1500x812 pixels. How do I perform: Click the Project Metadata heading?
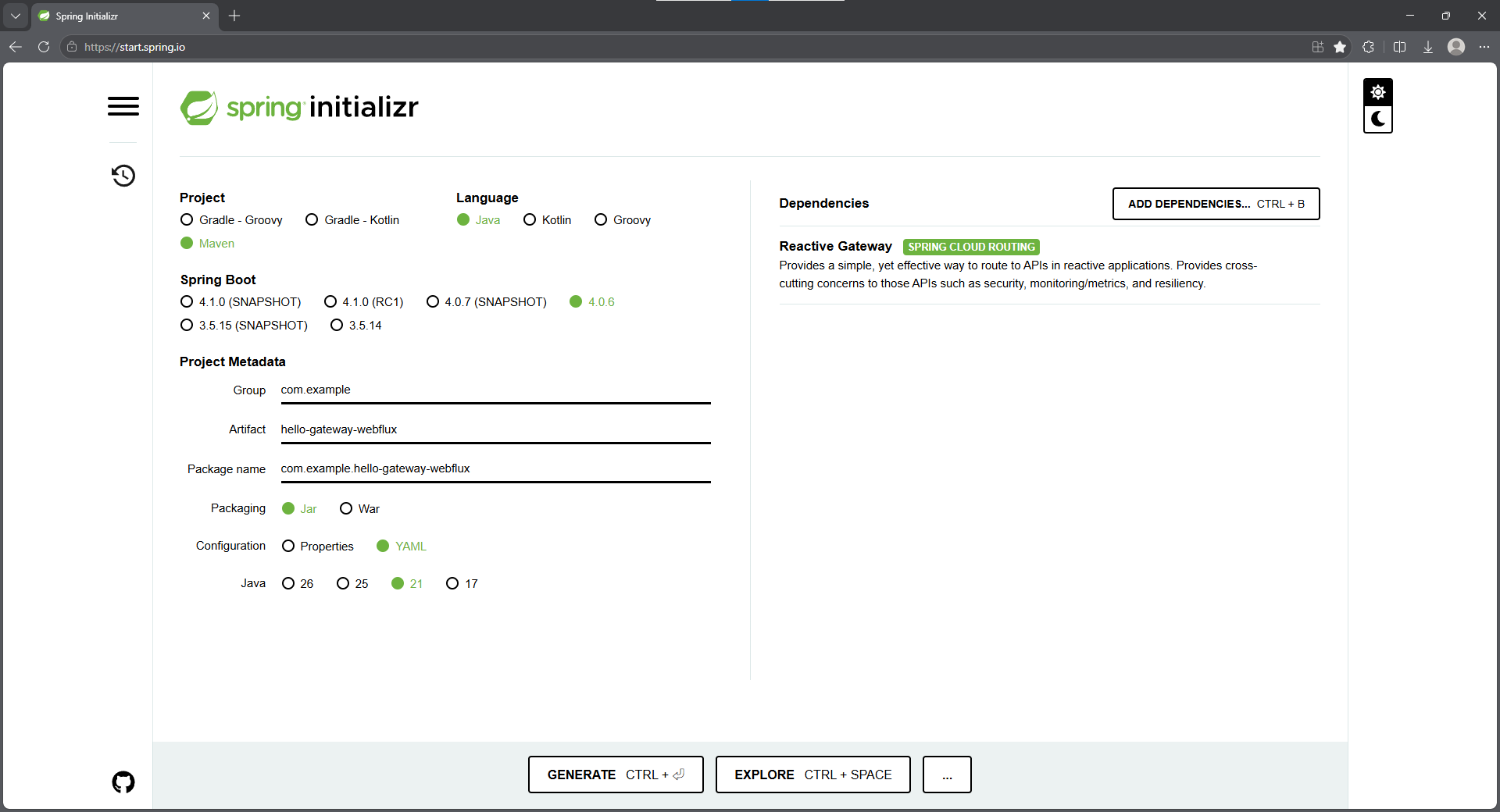[233, 362]
